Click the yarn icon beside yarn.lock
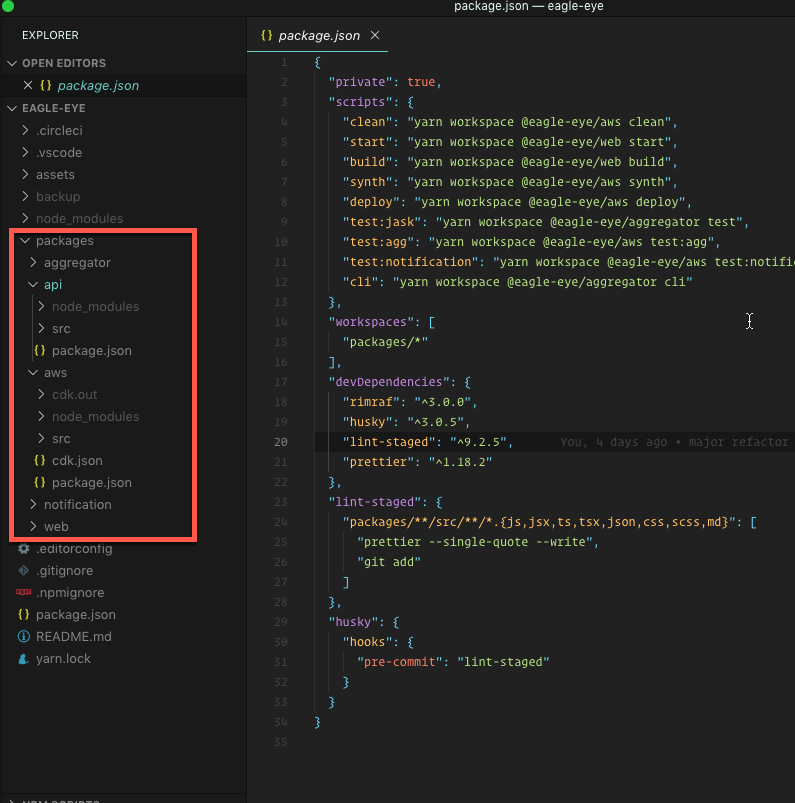 point(24,659)
